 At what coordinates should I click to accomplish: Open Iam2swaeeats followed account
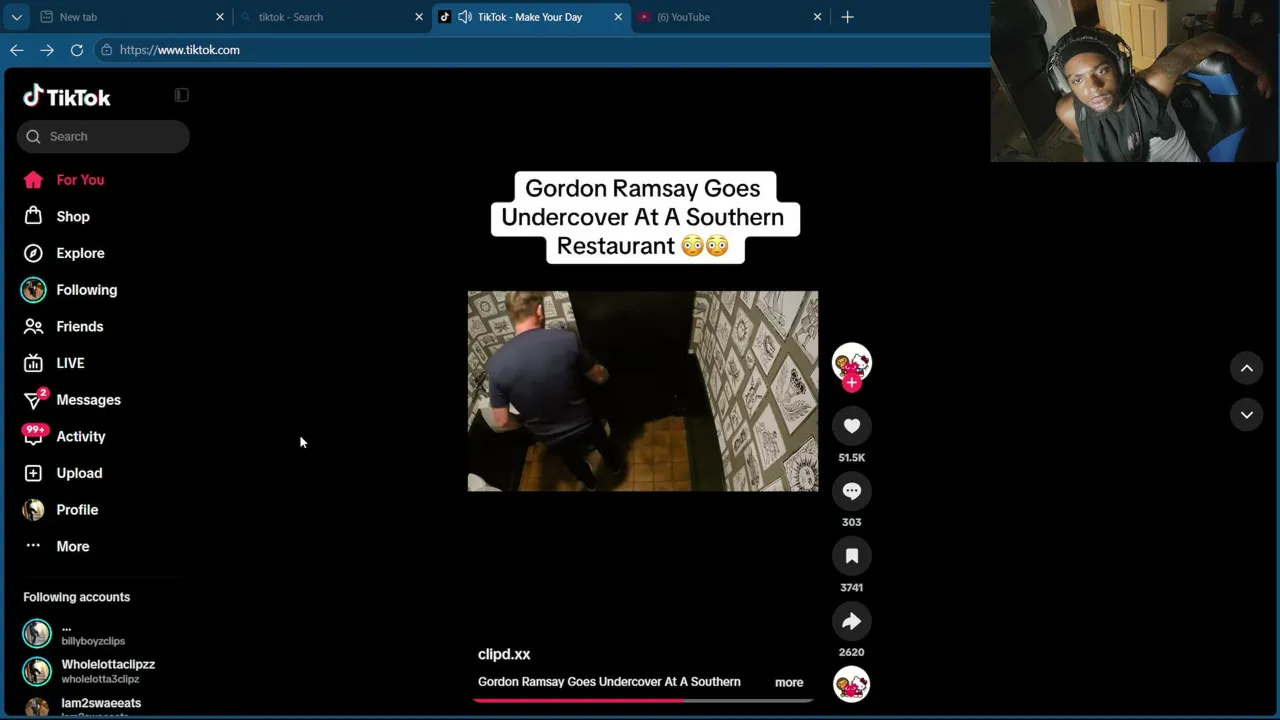82,707
